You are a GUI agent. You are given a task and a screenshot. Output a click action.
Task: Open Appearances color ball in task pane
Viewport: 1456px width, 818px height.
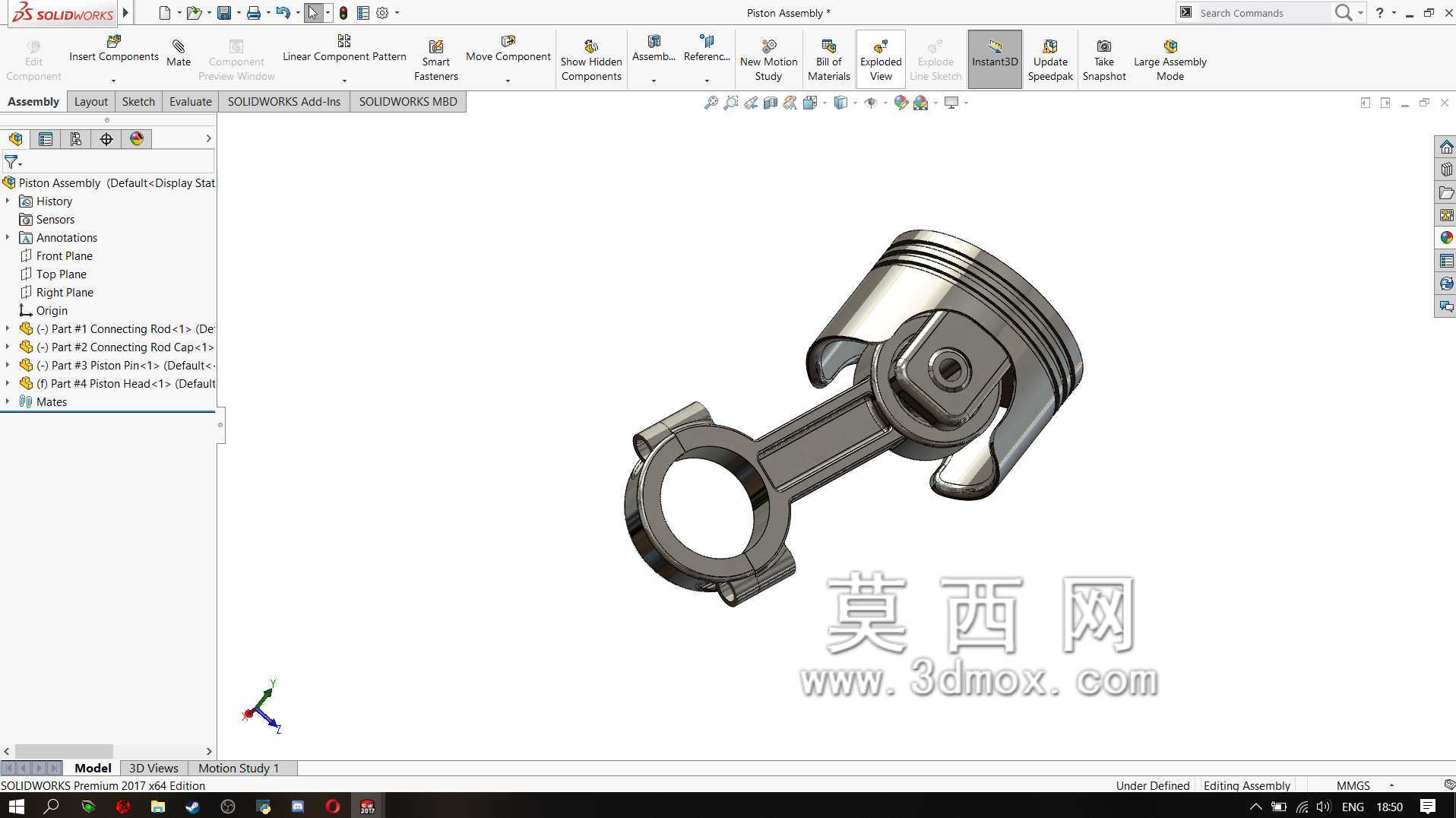pos(1446,238)
